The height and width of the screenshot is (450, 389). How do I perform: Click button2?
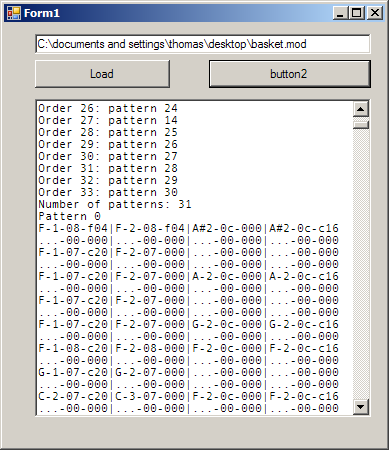click(x=290, y=74)
